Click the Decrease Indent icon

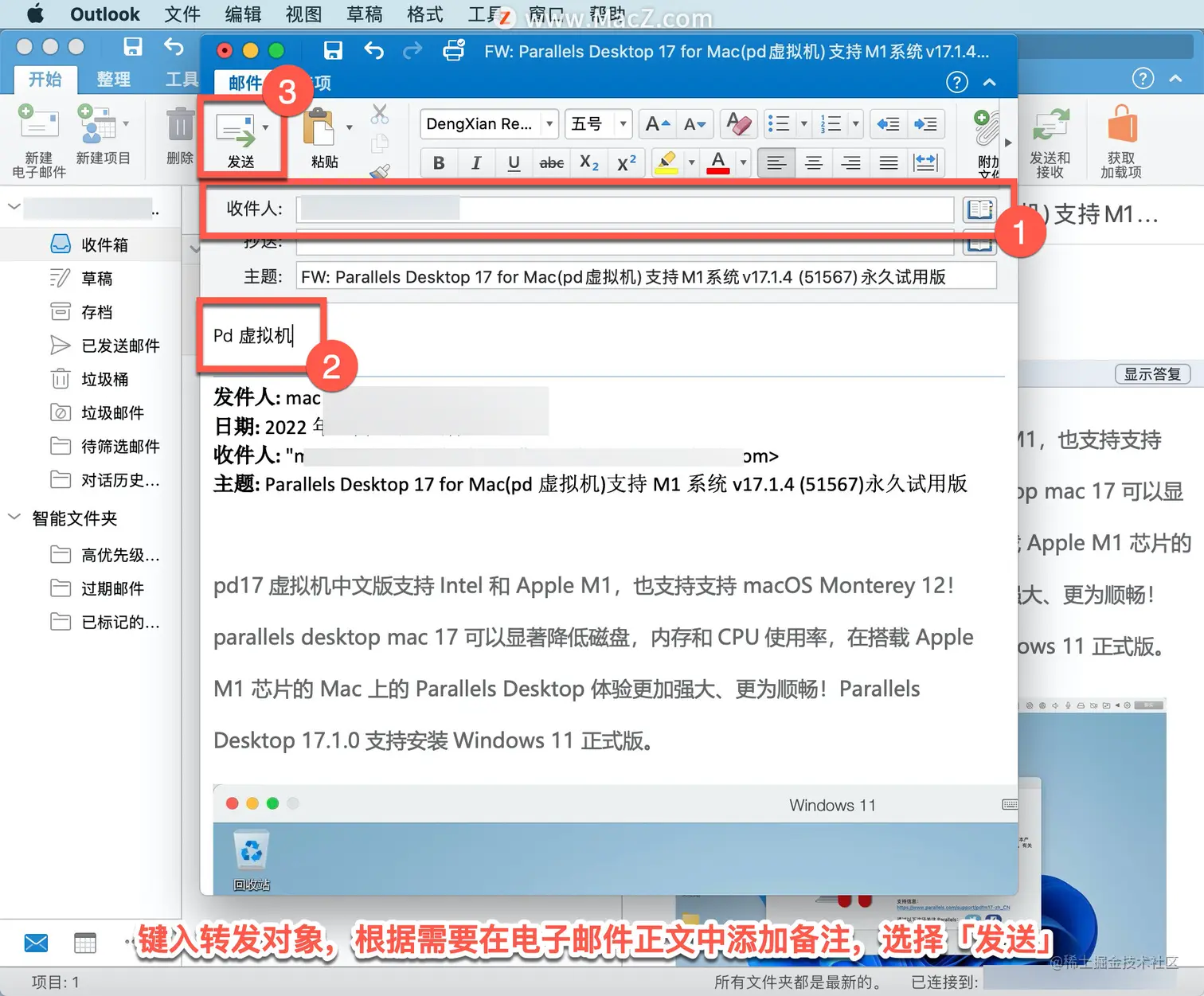[888, 123]
